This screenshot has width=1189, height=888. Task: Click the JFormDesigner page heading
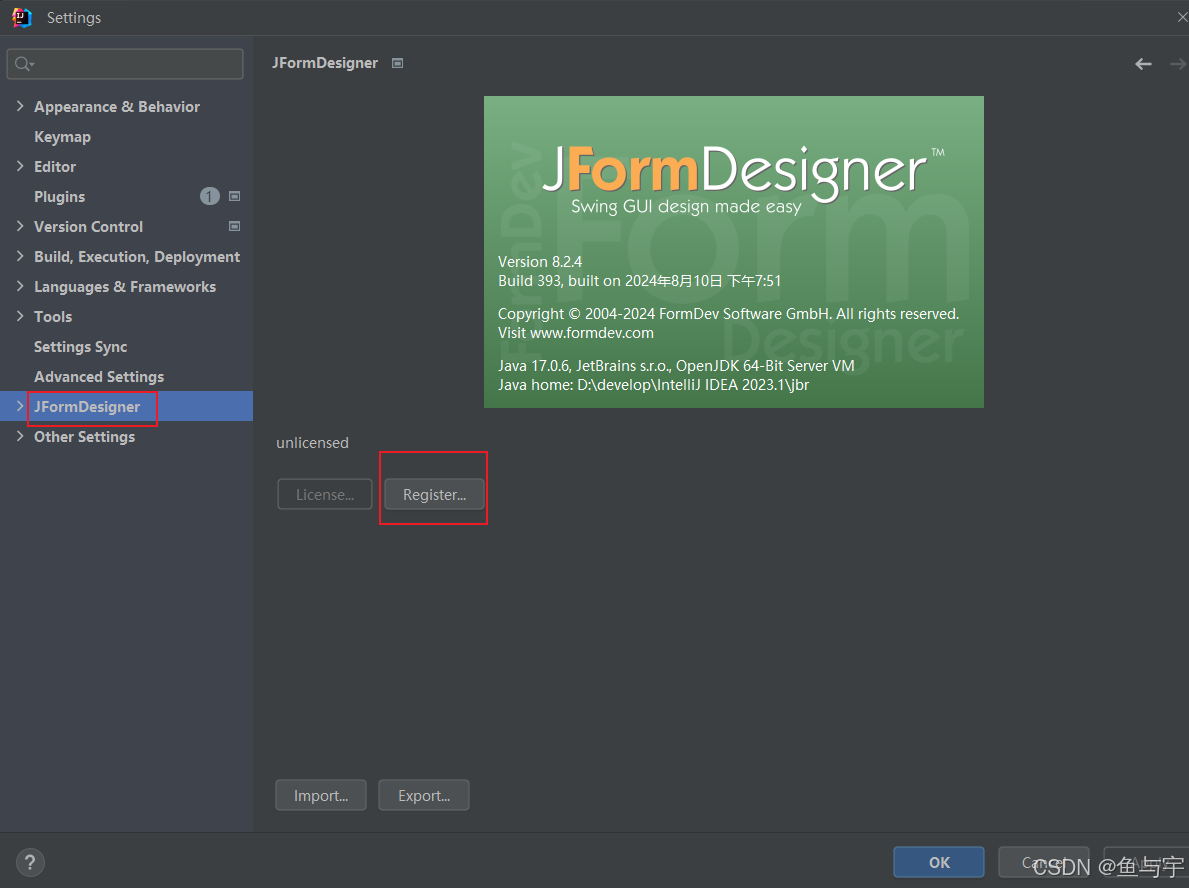pyautogui.click(x=325, y=63)
